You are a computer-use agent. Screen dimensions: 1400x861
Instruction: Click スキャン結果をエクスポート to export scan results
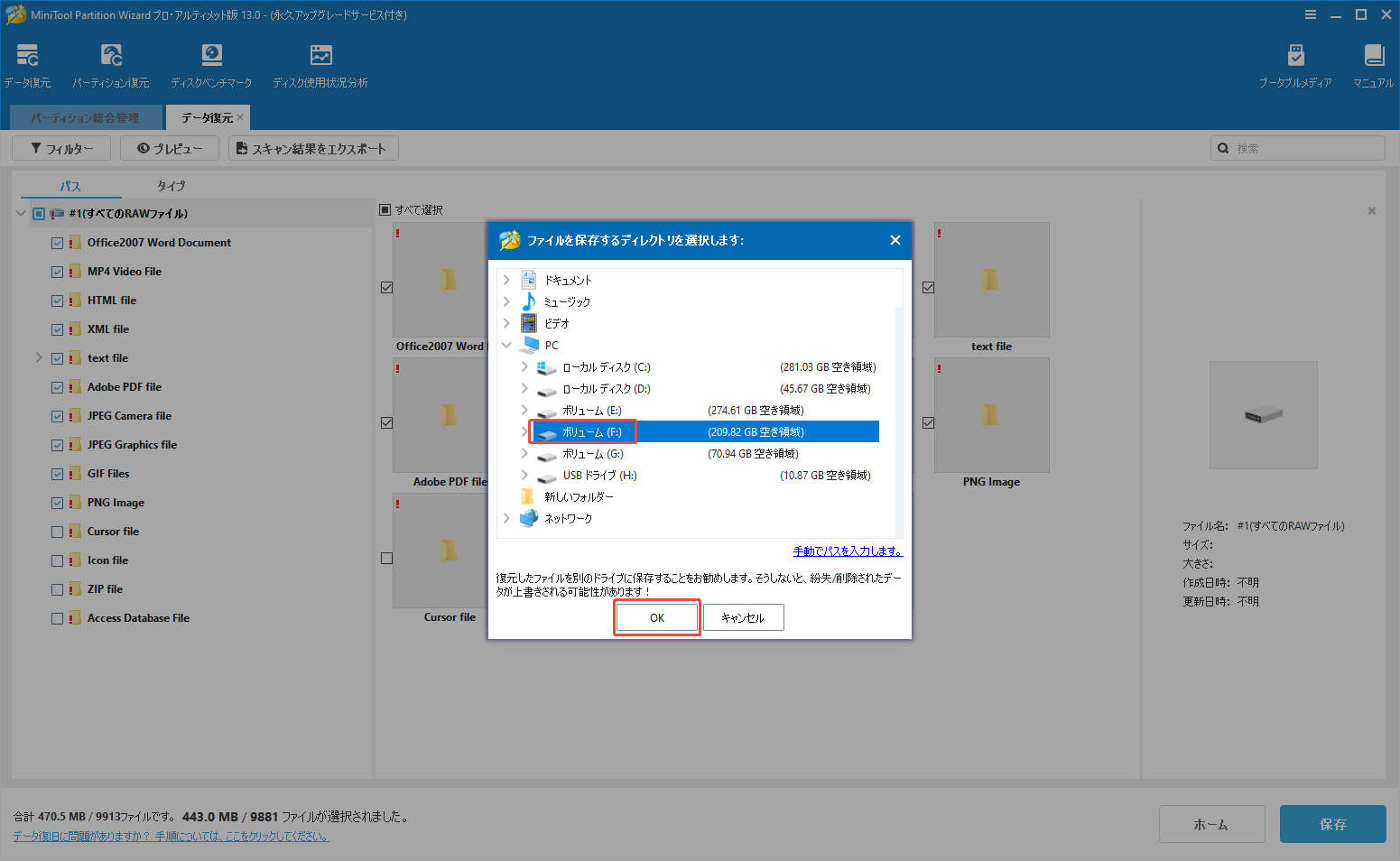pos(313,147)
